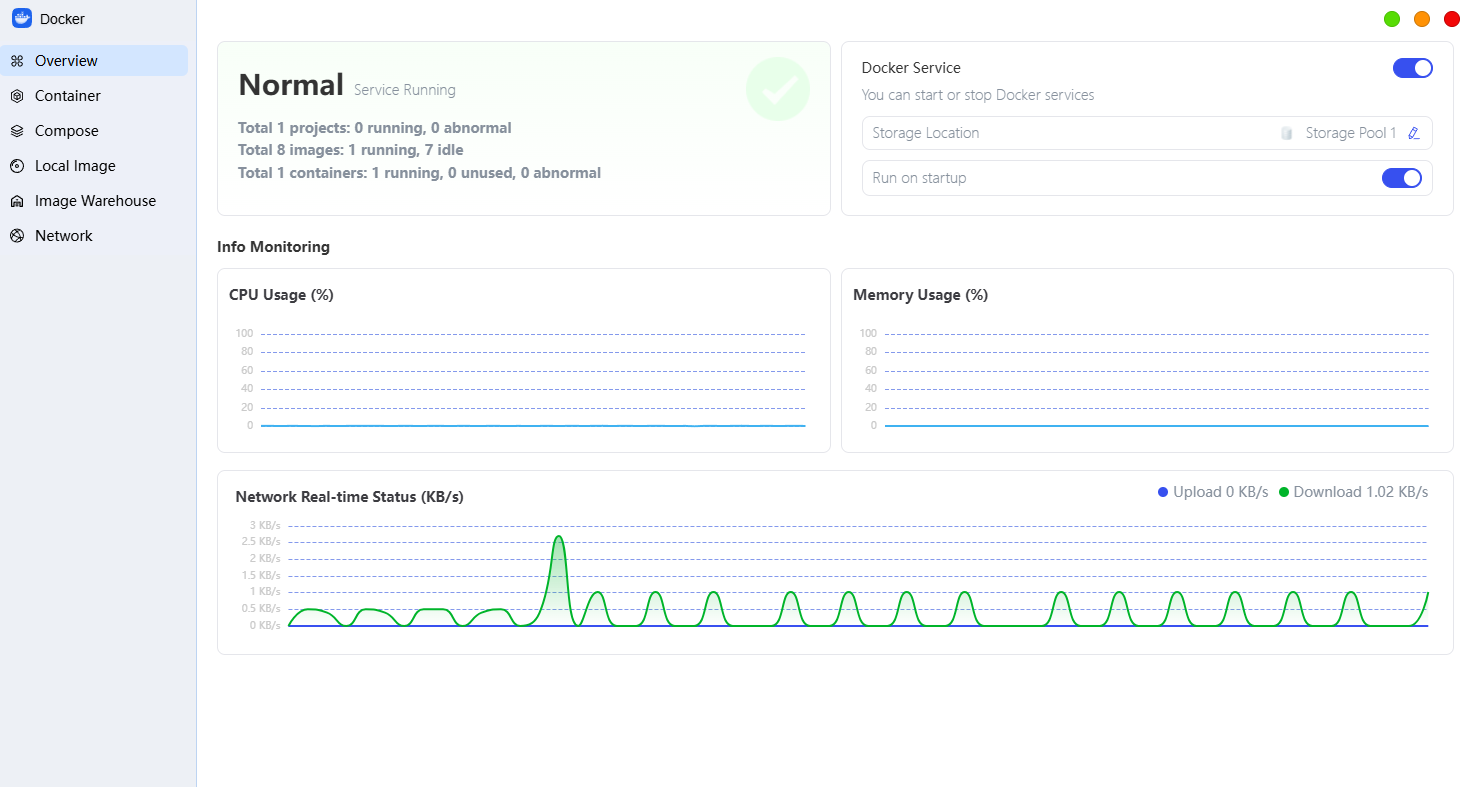Click the Image Warehouse icon
This screenshot has height=787, width=1477.
point(17,201)
